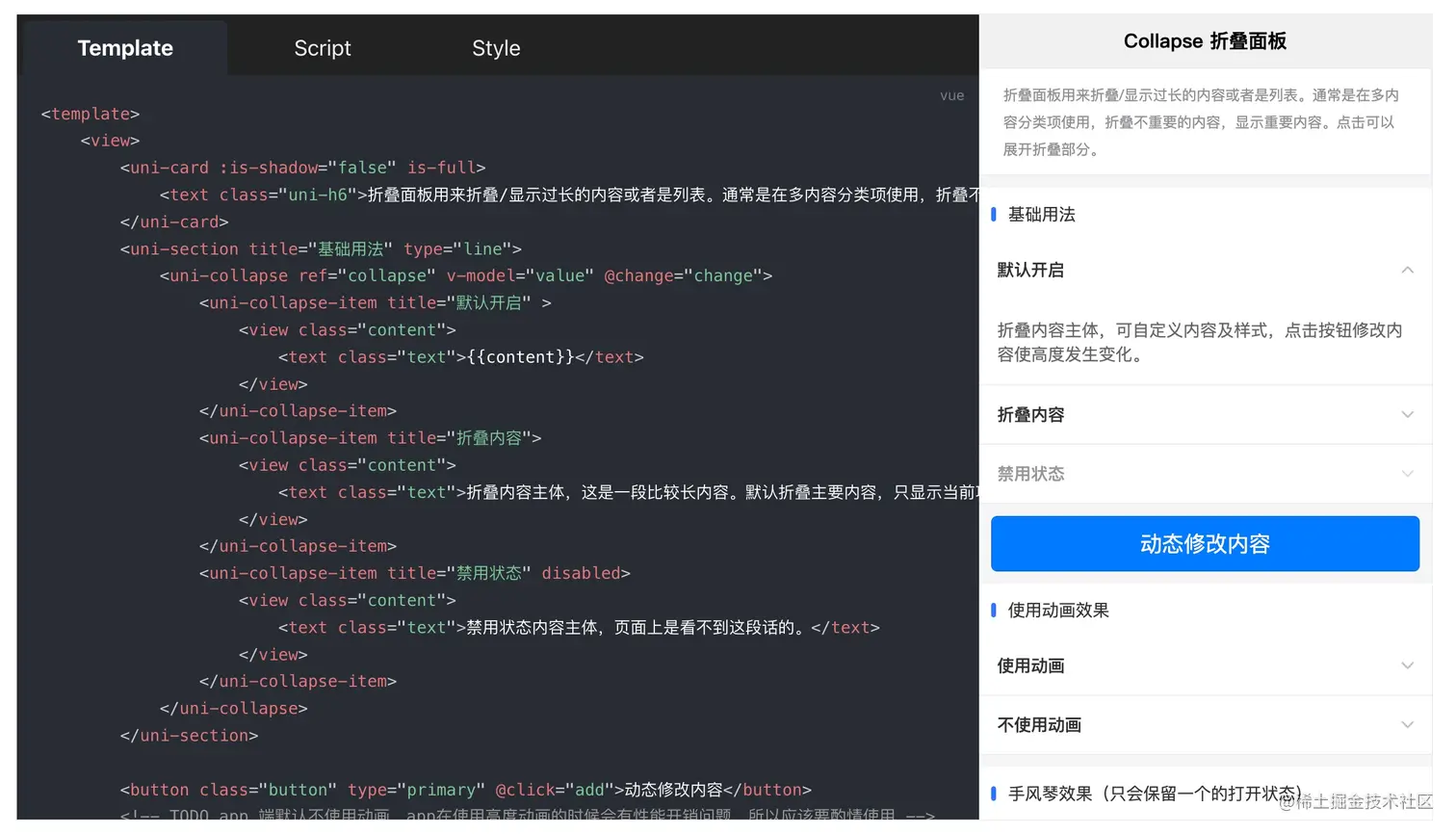
Task: Expand the 不使用动画 panel chevron
Action: click(x=1407, y=725)
